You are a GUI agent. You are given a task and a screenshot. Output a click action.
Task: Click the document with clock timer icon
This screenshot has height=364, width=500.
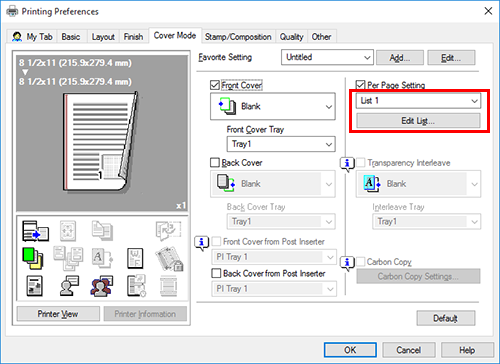point(136,286)
